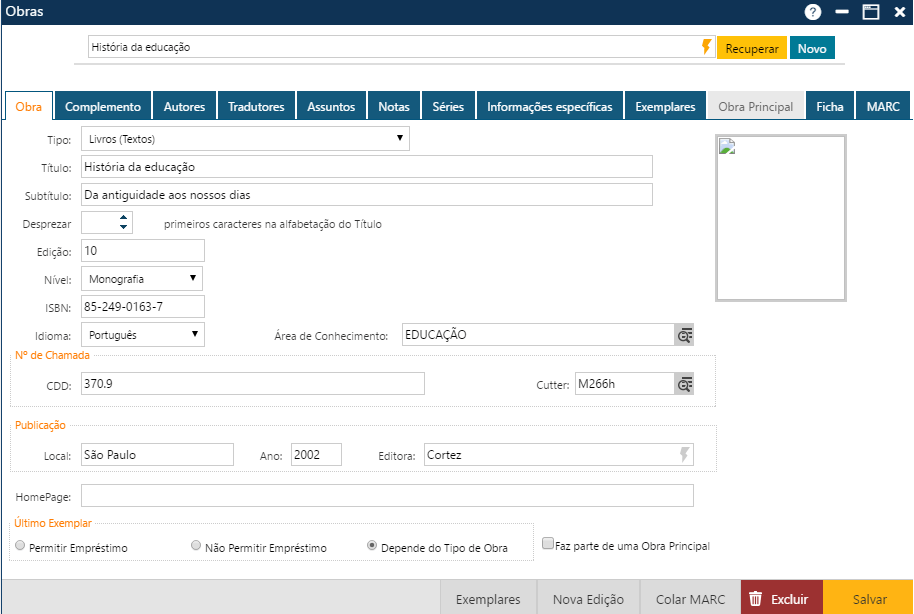
Task: Open the MARC tab
Action: pos(882,106)
